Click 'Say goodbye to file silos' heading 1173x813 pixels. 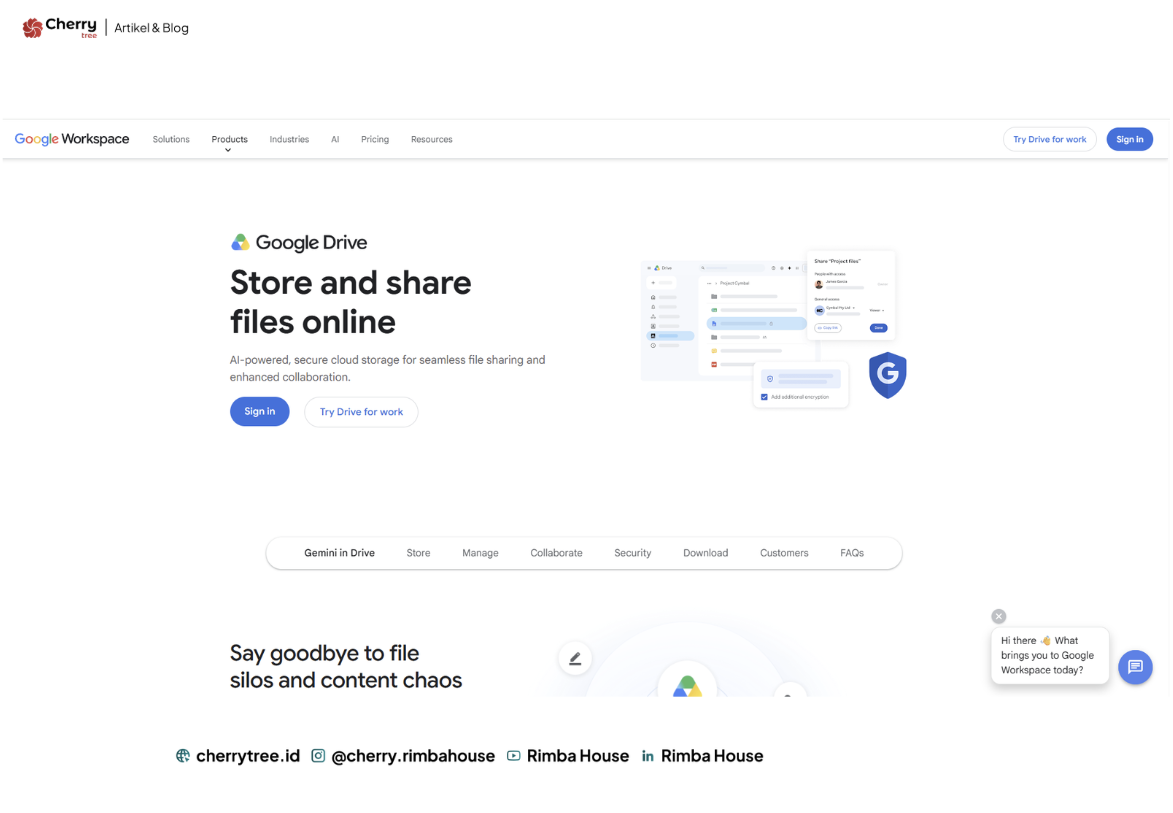click(346, 666)
